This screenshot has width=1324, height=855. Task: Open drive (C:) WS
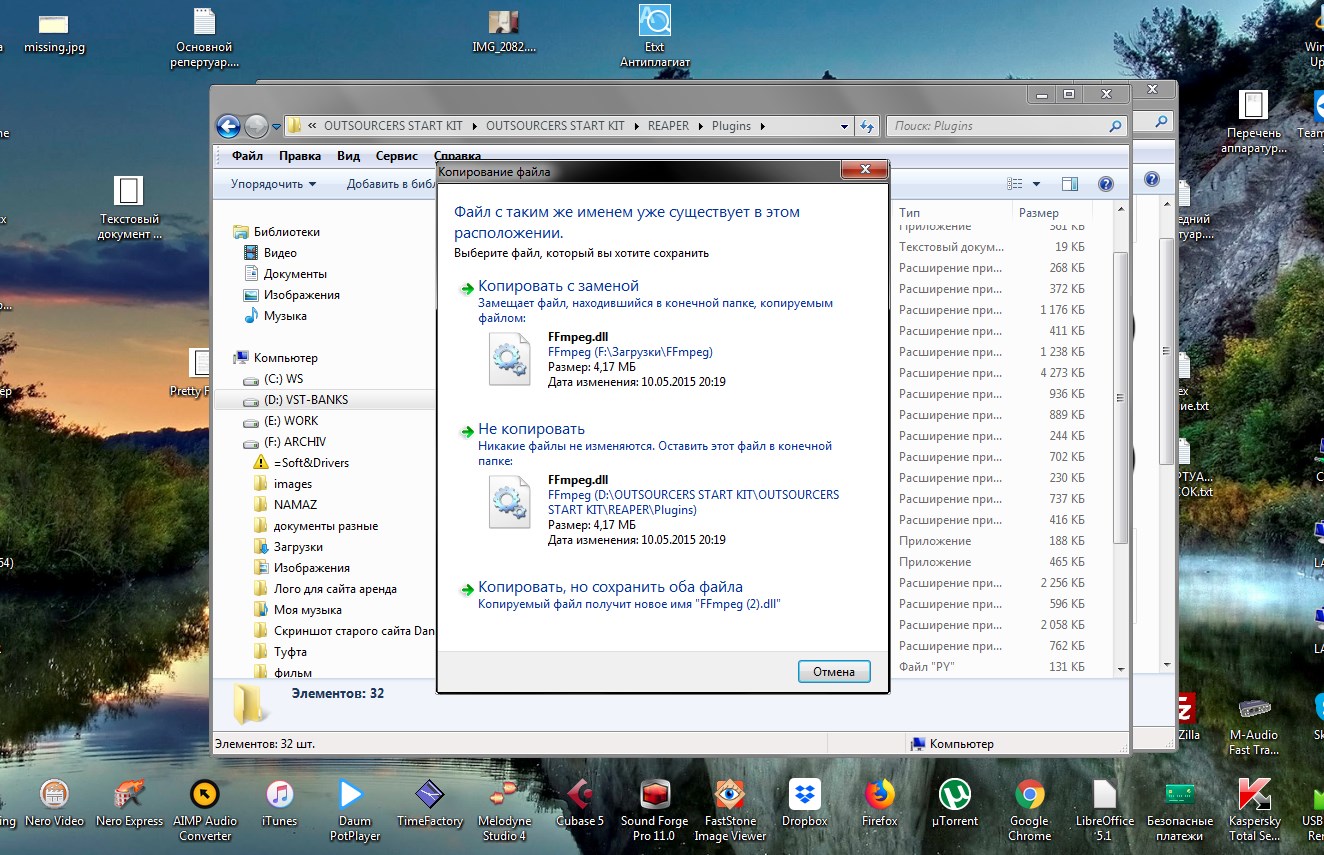click(x=273, y=379)
